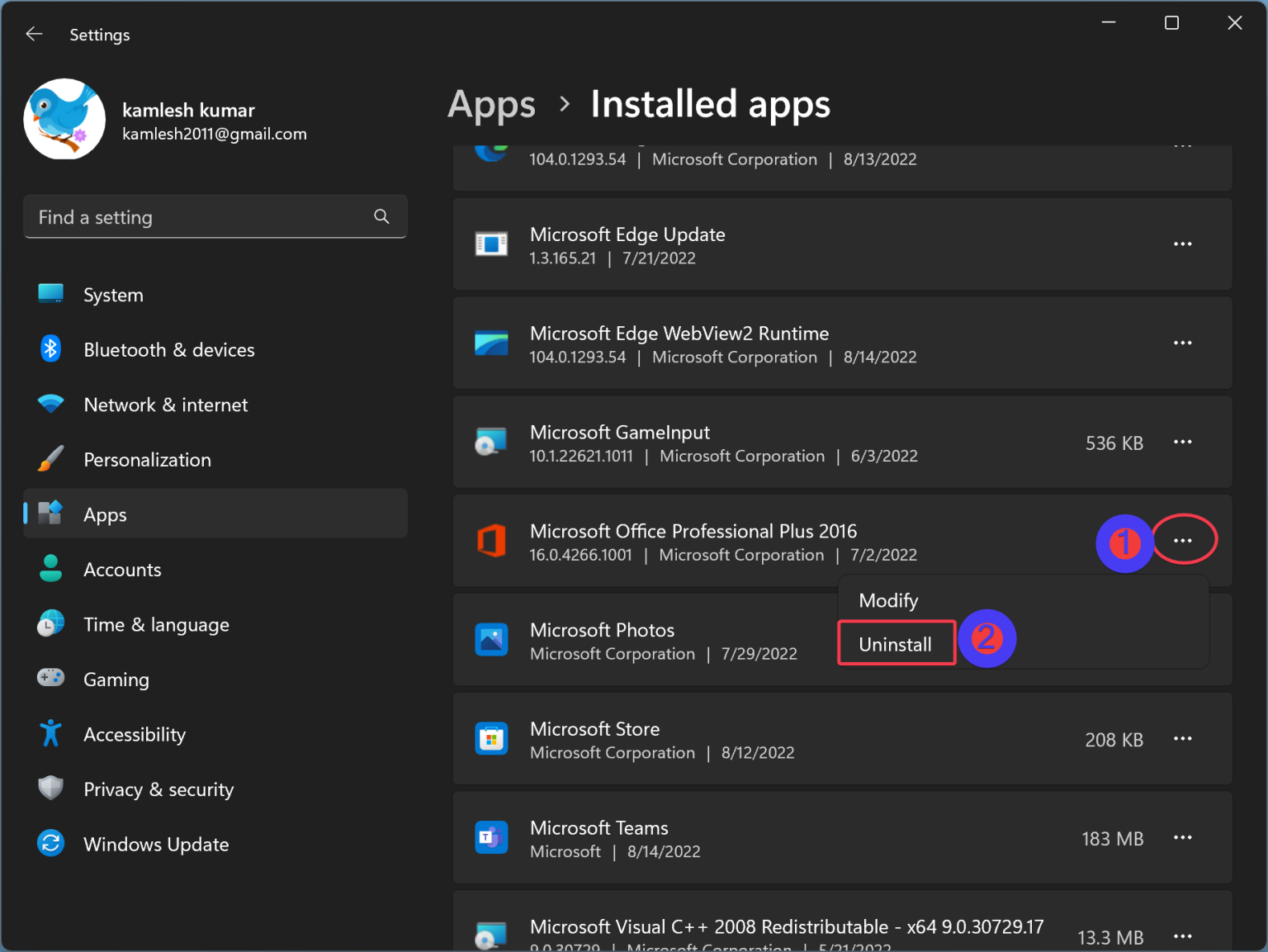The height and width of the screenshot is (952, 1268).
Task: Click the Microsoft Photos app icon
Action: pos(491,640)
